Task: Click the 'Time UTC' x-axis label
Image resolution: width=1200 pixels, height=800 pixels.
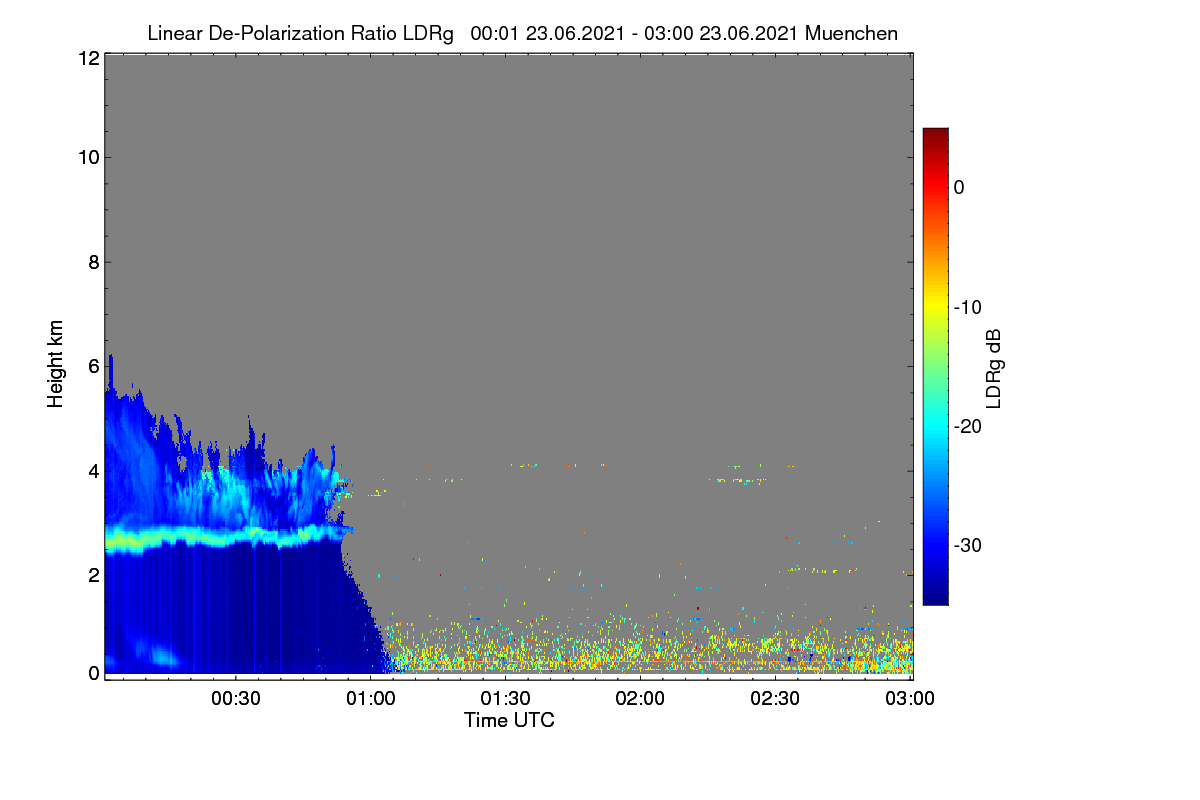Action: coord(509,720)
